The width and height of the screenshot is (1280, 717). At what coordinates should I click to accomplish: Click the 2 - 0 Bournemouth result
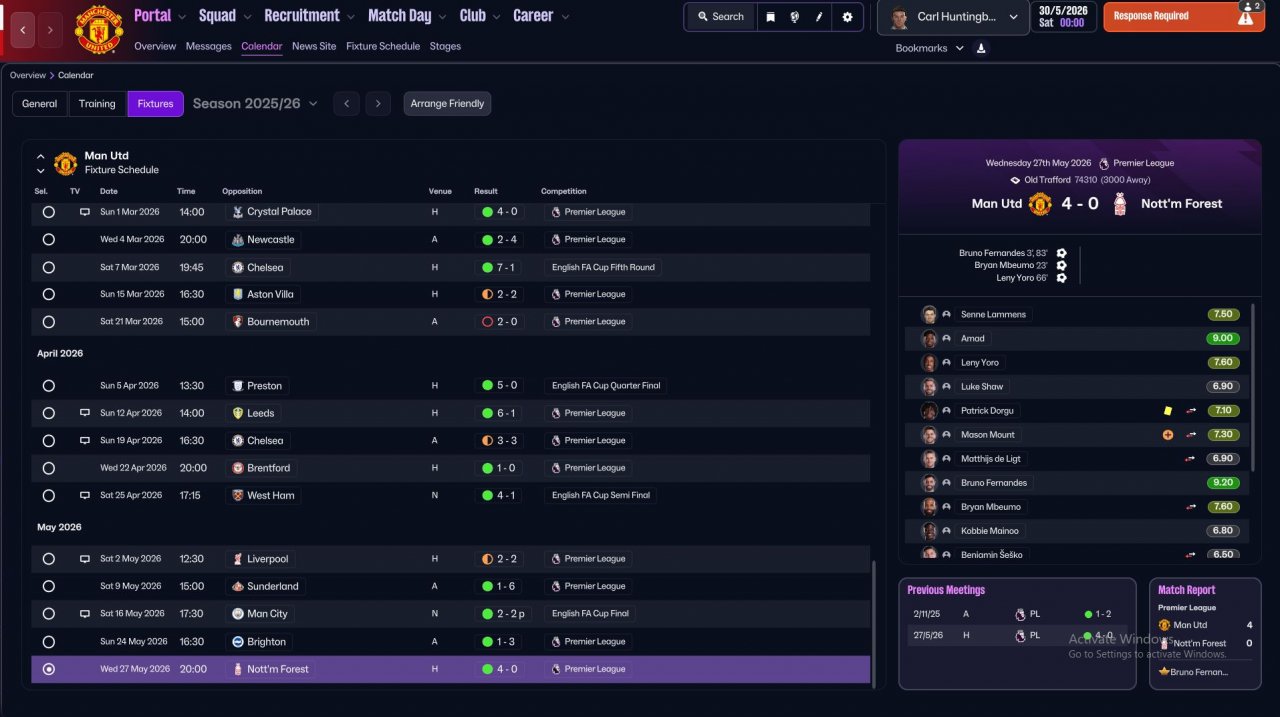point(500,322)
